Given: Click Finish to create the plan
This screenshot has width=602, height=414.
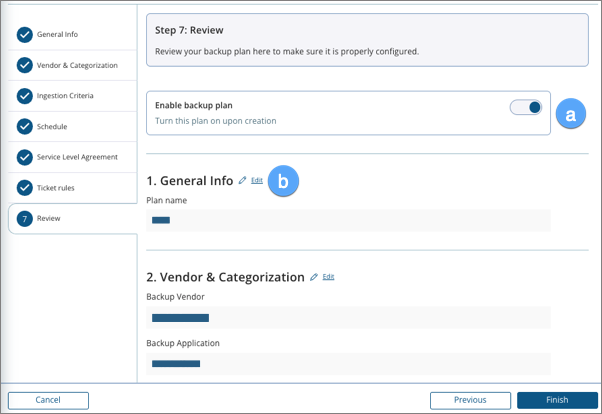Looking at the screenshot, I should point(557,400).
